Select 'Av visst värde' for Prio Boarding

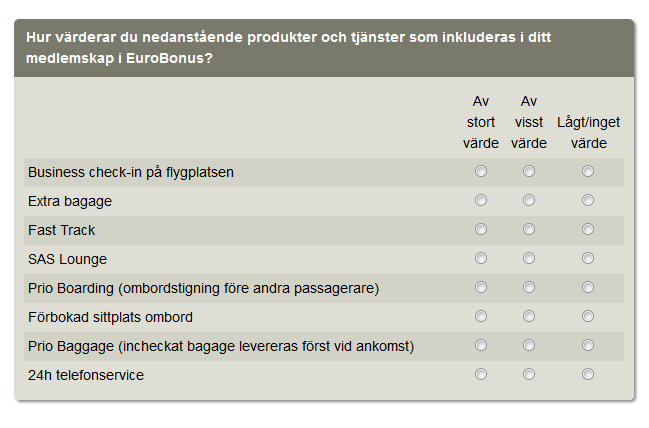529,287
